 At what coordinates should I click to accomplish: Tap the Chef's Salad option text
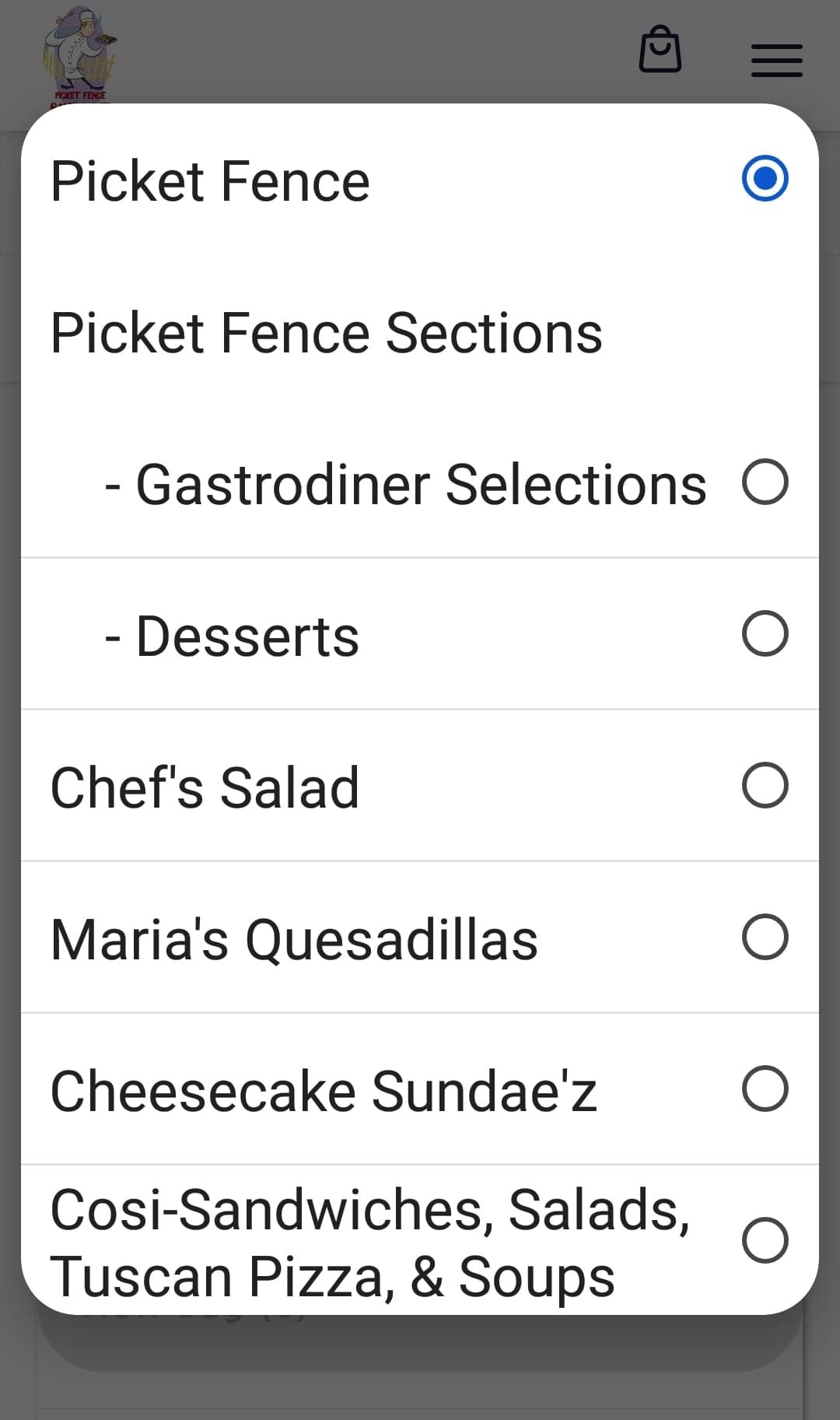[x=205, y=788]
